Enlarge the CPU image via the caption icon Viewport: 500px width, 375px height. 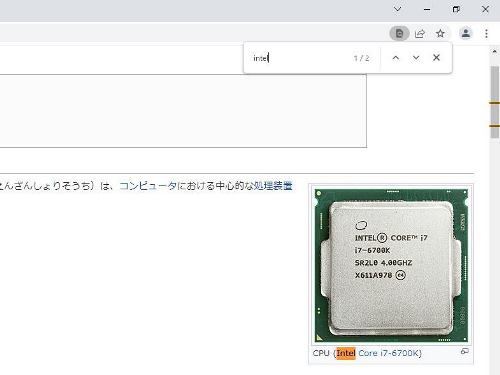pyautogui.click(x=465, y=351)
